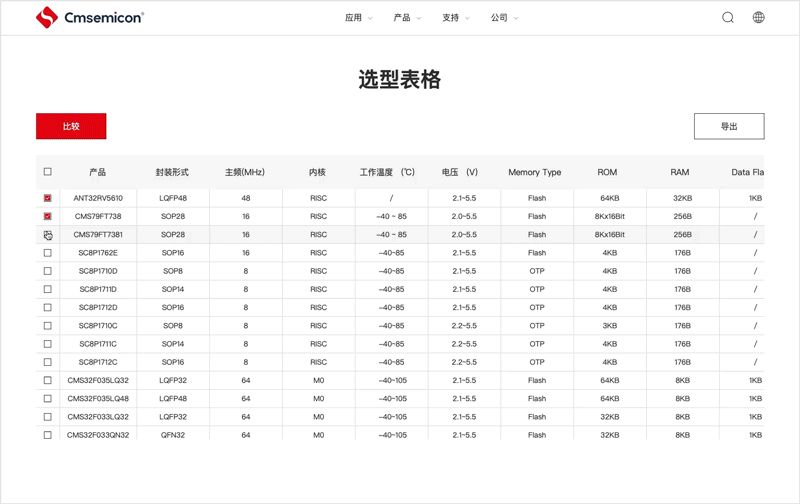Click the red 比较 compare button

(x=71, y=126)
